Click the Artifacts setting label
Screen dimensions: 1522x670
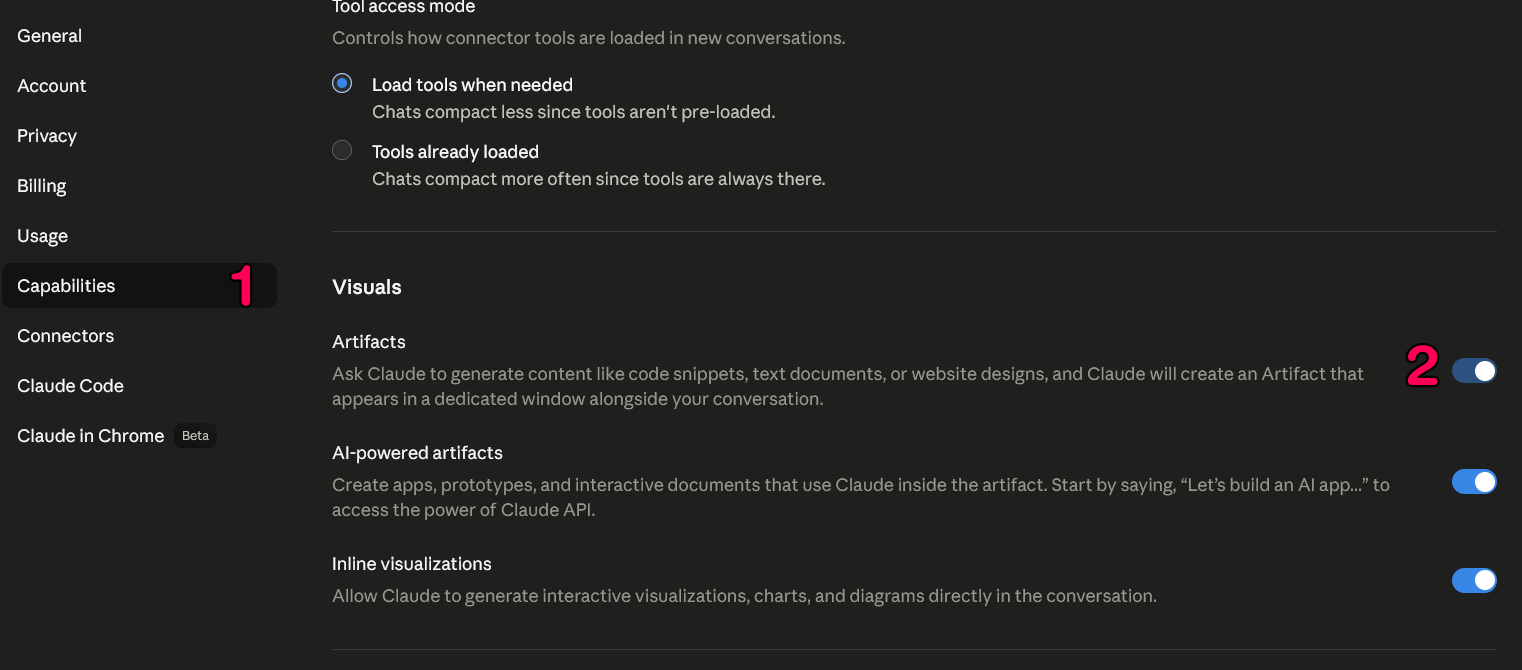(368, 341)
